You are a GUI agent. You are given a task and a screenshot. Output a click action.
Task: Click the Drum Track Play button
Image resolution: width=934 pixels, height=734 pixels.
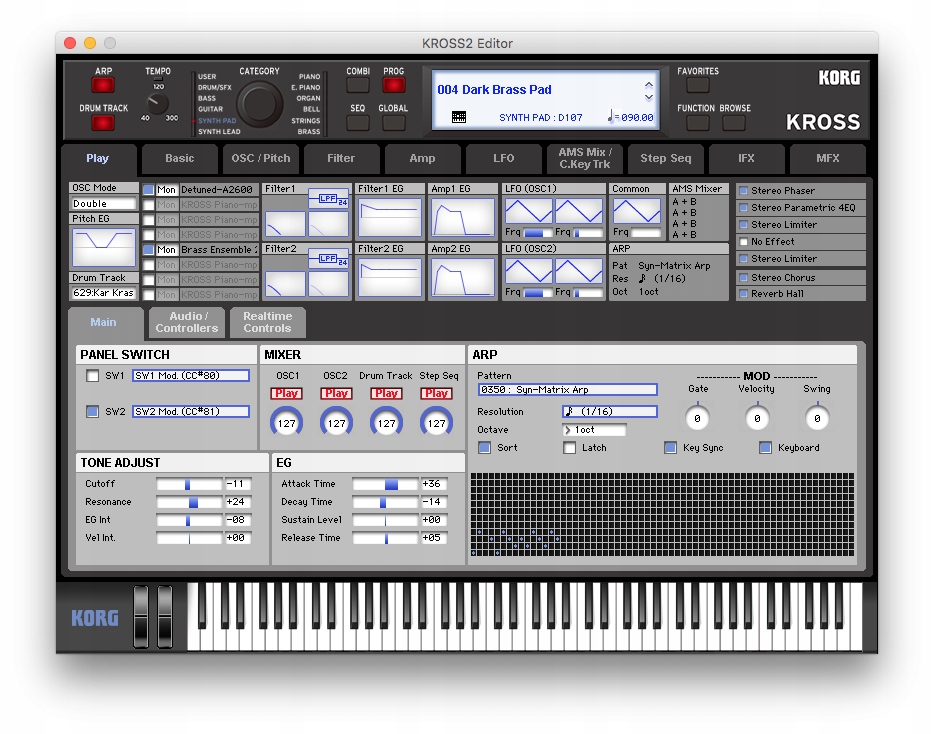point(387,393)
